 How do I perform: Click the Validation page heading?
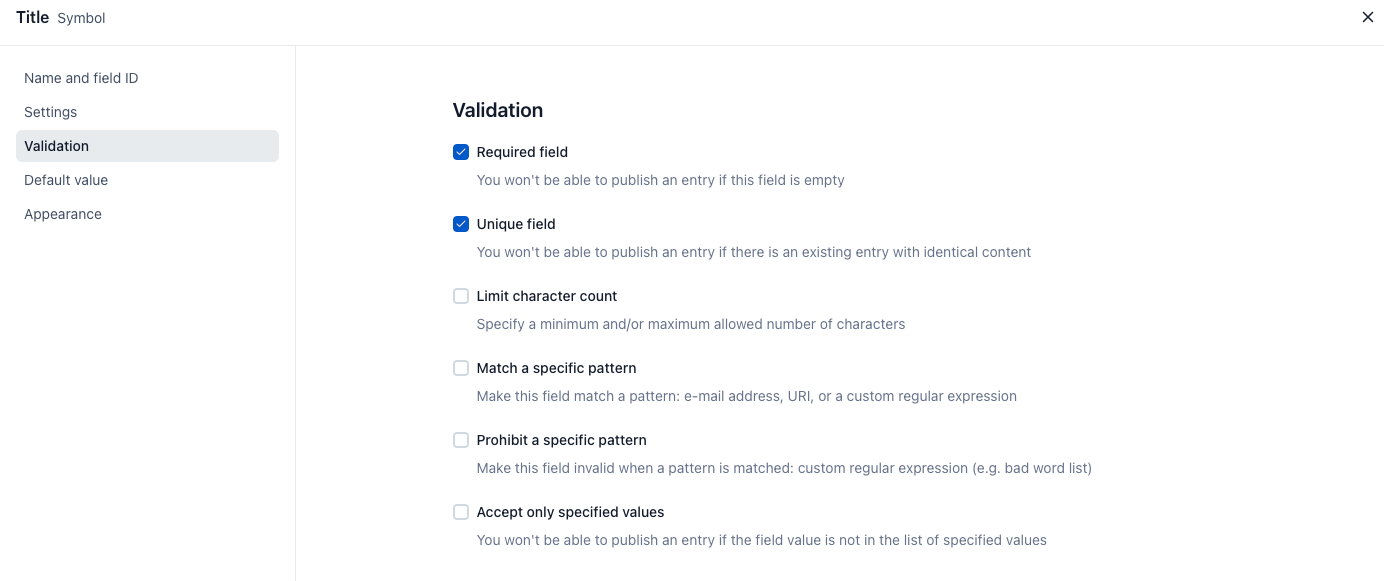point(497,110)
